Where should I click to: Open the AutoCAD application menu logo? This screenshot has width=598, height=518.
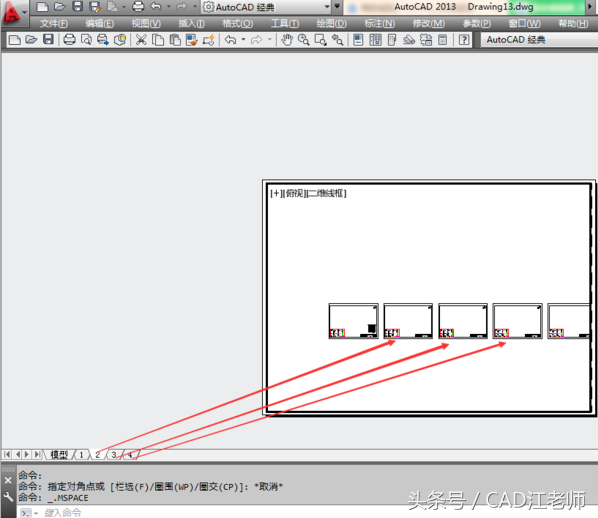[x=14, y=13]
